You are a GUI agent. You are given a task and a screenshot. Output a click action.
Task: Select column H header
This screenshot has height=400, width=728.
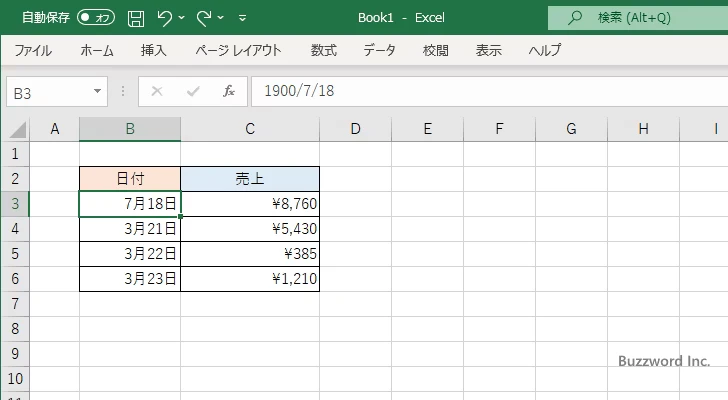pyautogui.click(x=643, y=129)
